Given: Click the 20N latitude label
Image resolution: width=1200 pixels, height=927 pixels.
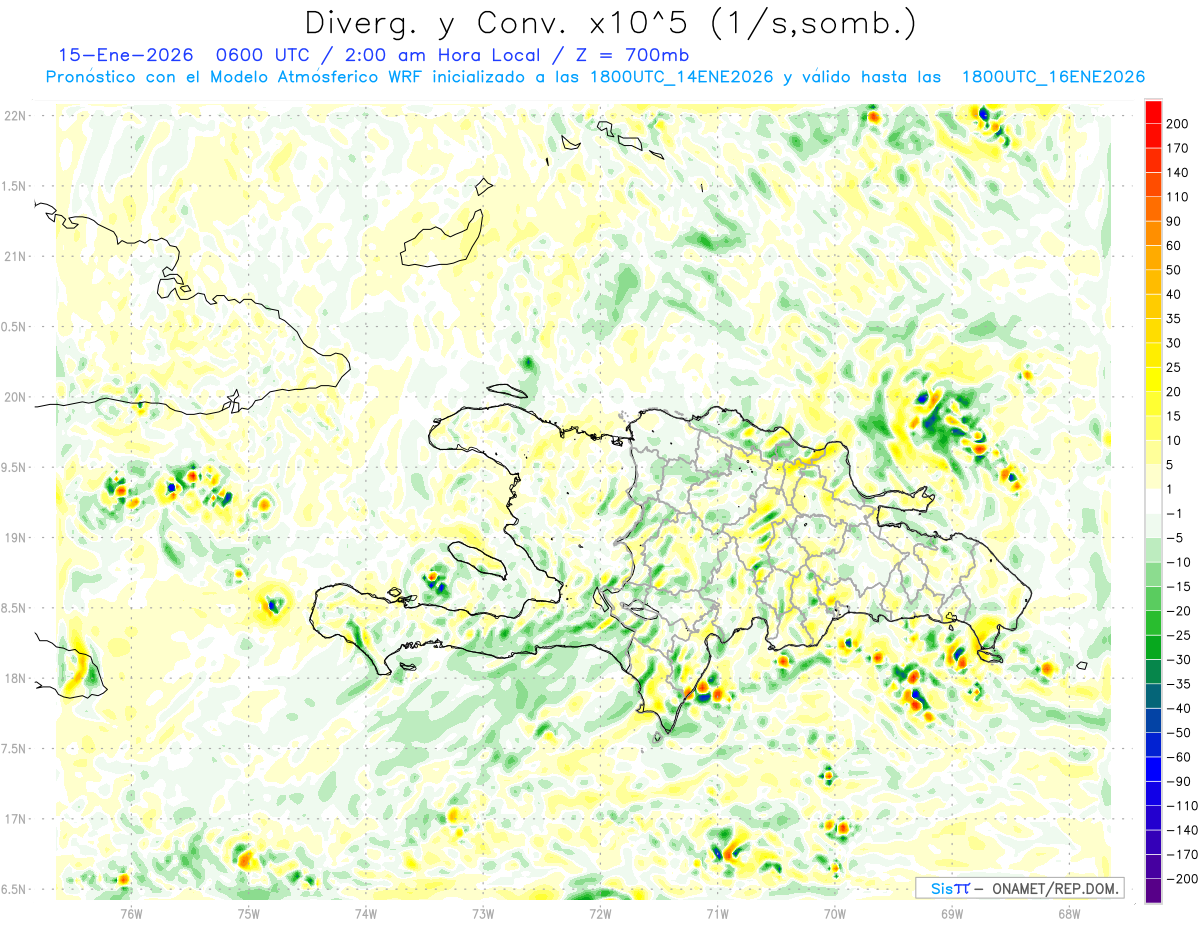Looking at the screenshot, I should [x=14, y=397].
